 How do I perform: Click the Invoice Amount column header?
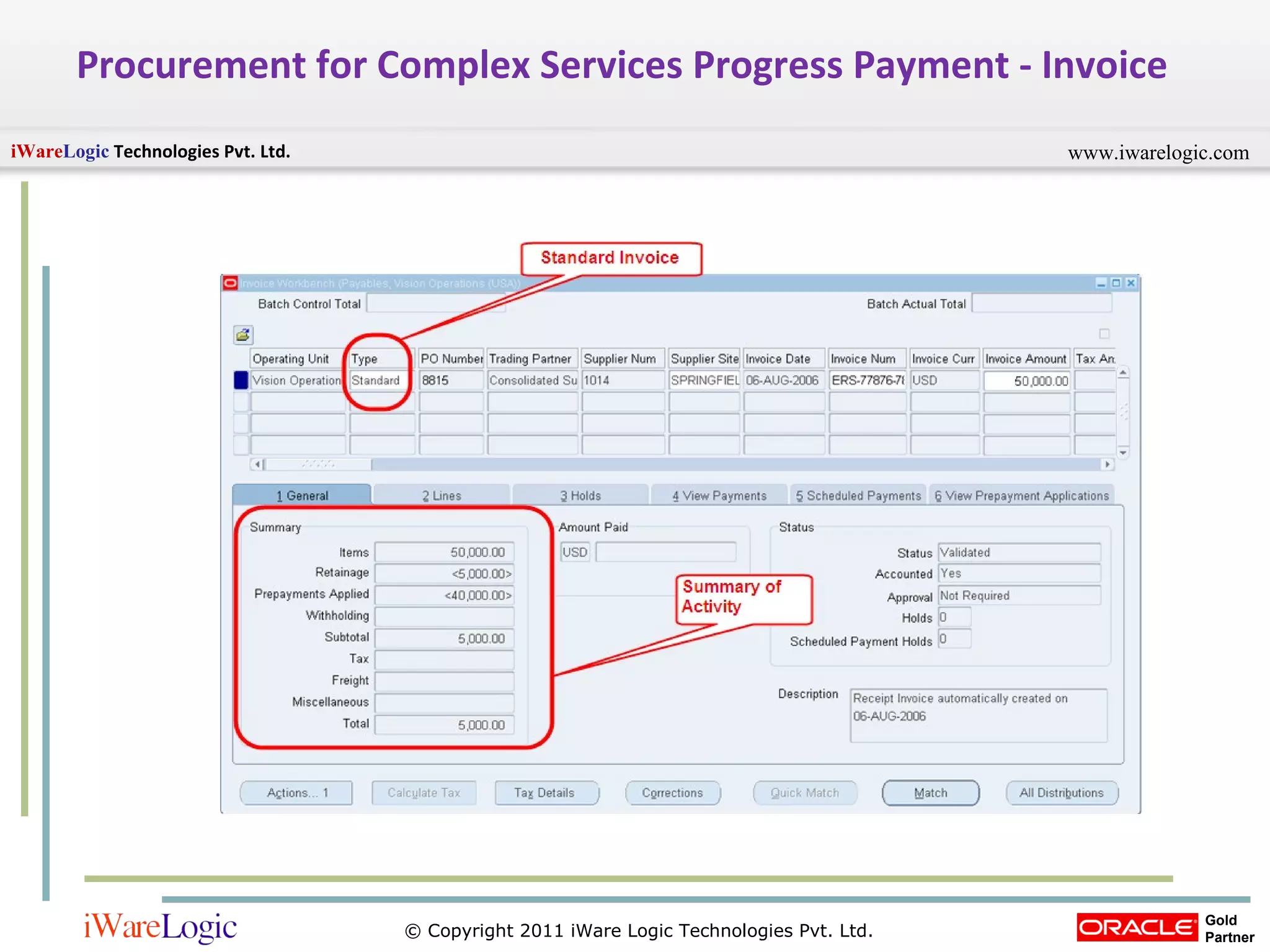(1027, 358)
